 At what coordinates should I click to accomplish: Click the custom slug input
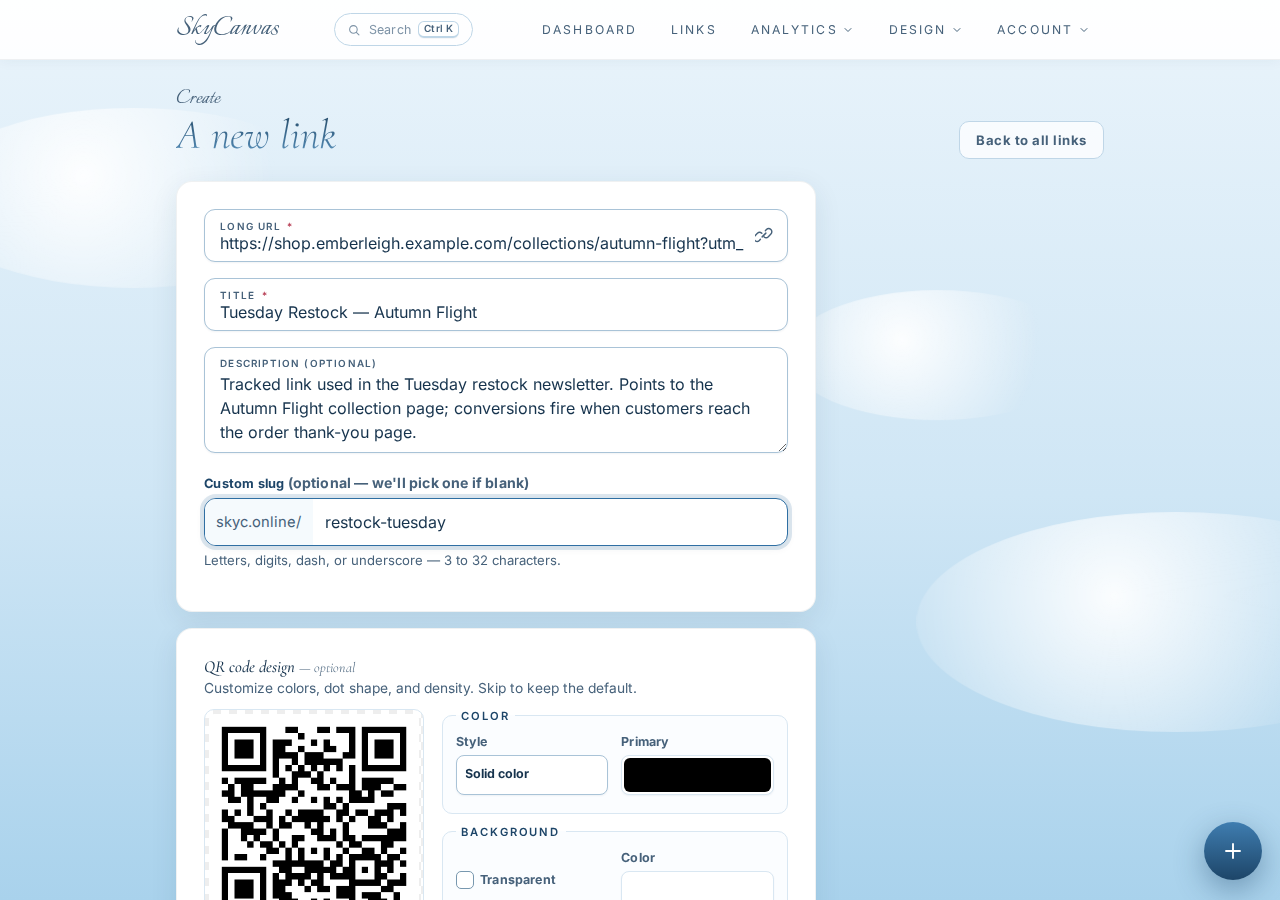(550, 522)
